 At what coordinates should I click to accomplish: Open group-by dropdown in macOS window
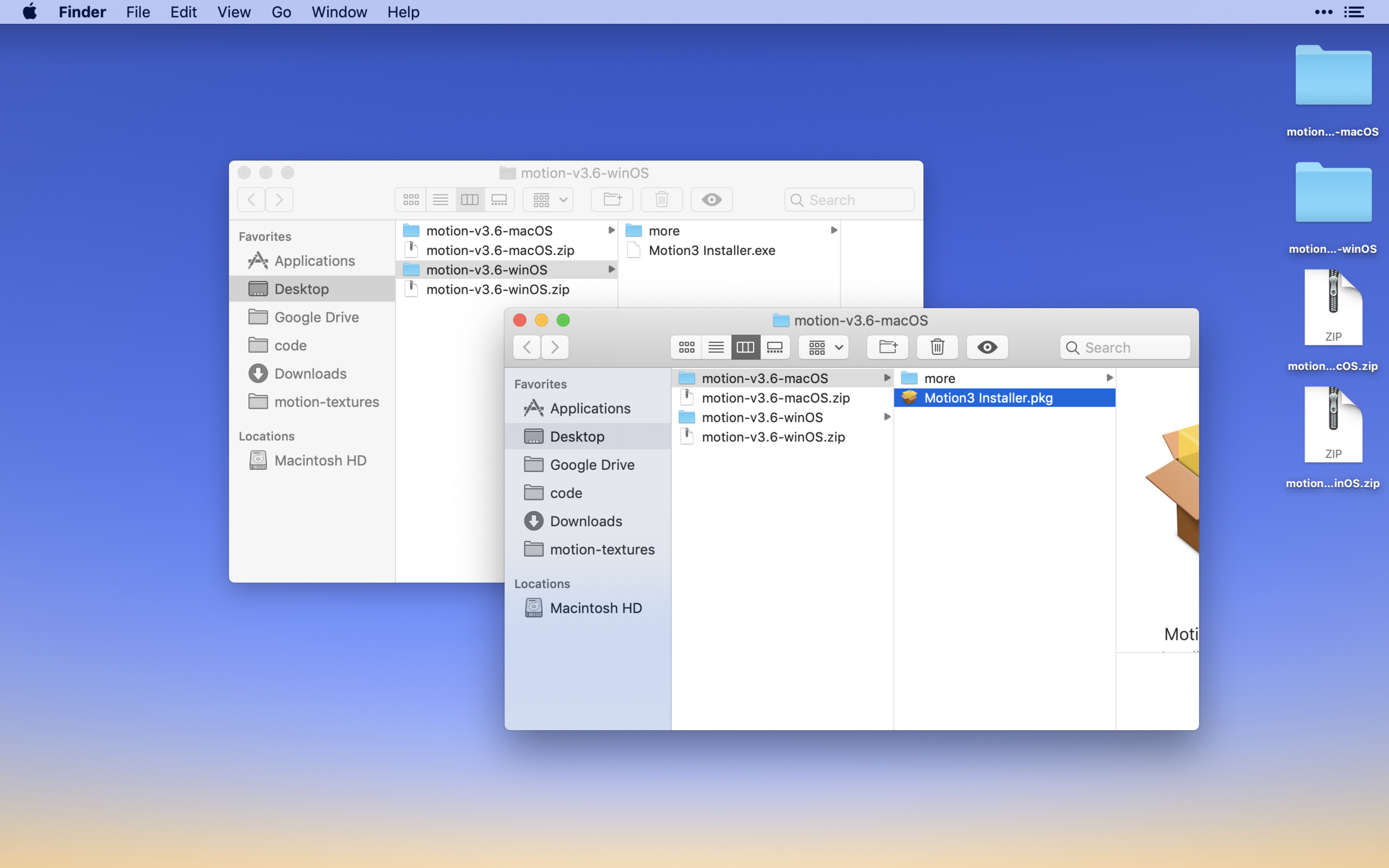pos(824,347)
